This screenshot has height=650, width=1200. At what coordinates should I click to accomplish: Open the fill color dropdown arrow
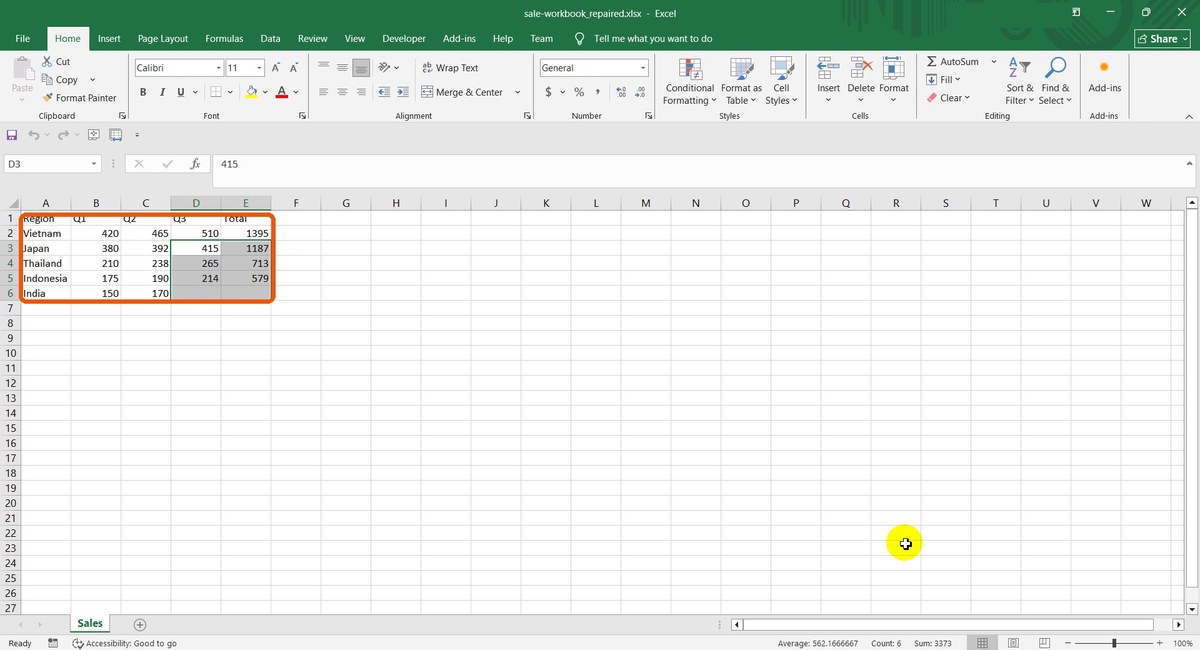265,92
